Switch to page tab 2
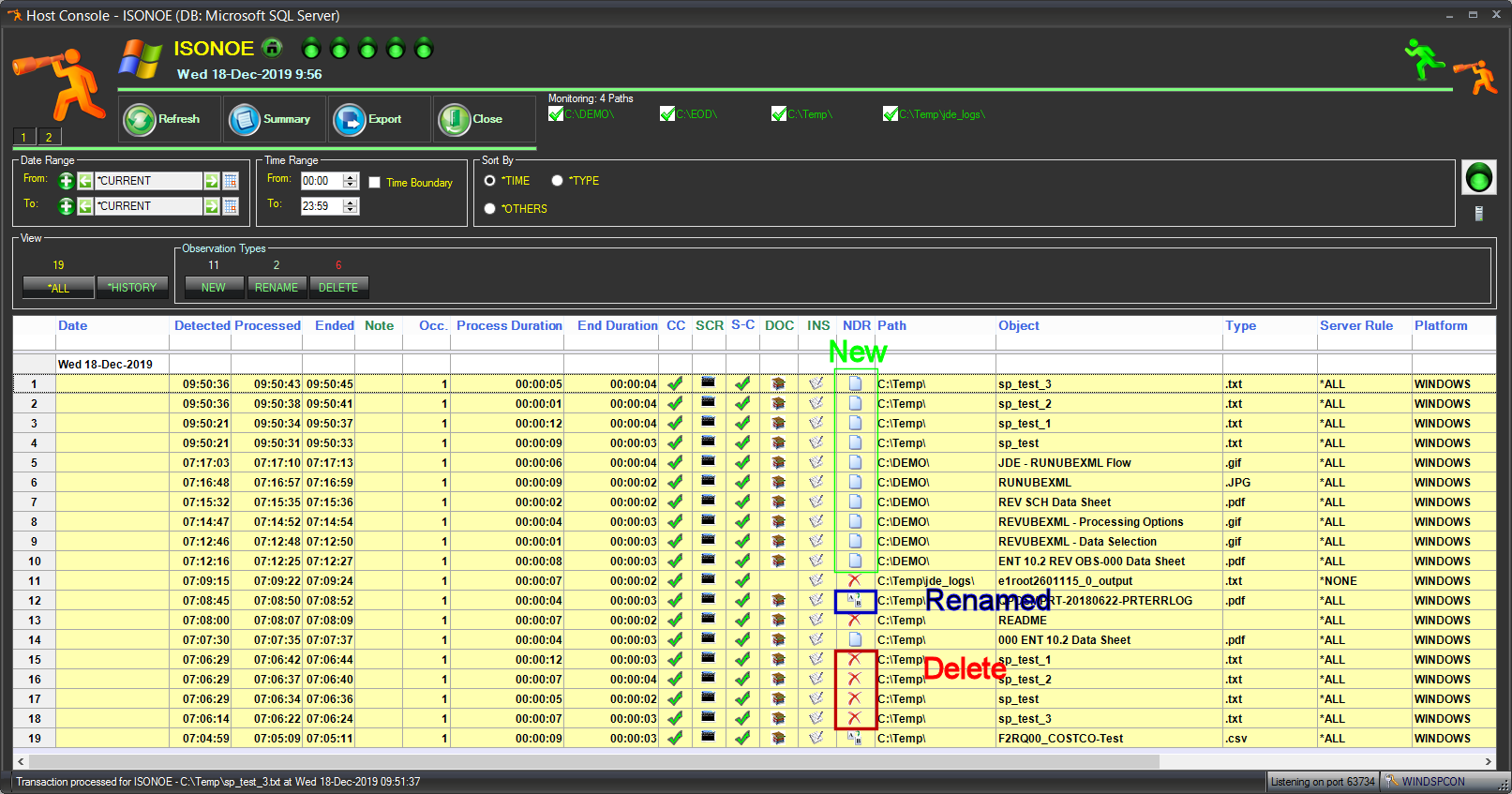The width and height of the screenshot is (1512, 794). tap(49, 137)
